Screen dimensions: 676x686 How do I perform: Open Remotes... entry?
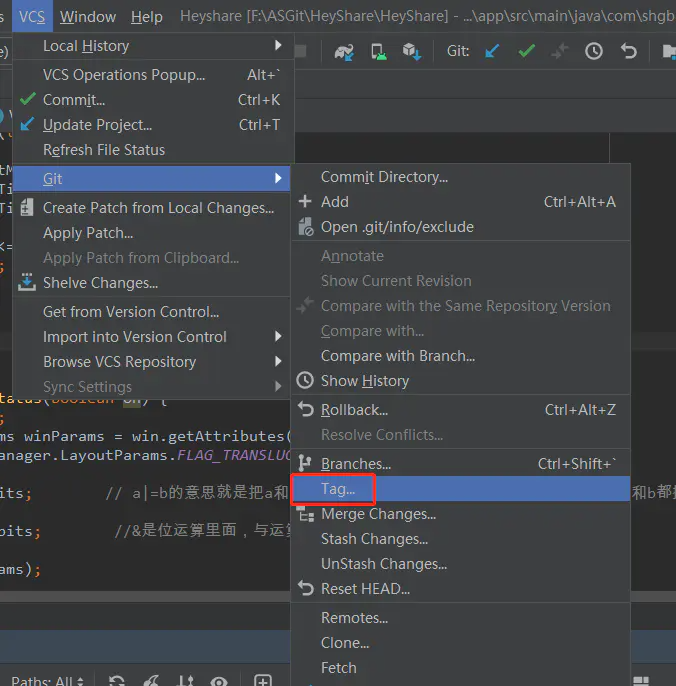pos(461,618)
